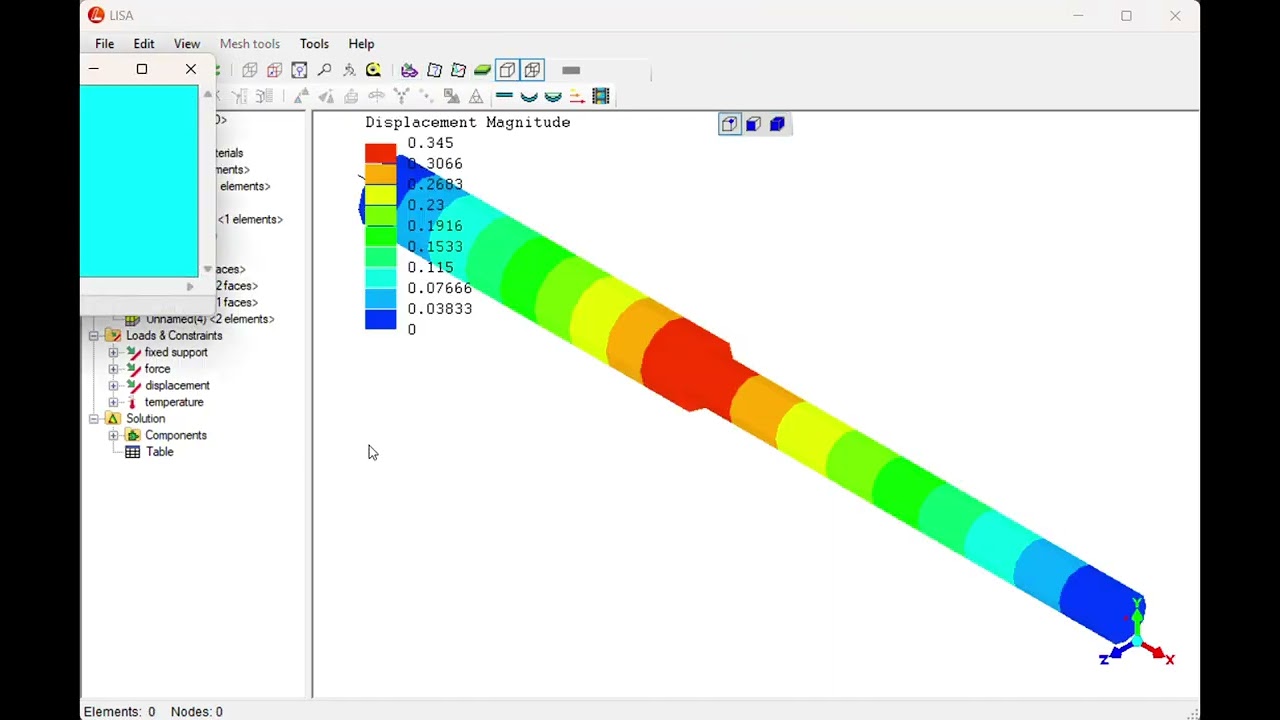Screen dimensions: 1280x720
Task: Click the LISA application logo icon
Action: 96,15
